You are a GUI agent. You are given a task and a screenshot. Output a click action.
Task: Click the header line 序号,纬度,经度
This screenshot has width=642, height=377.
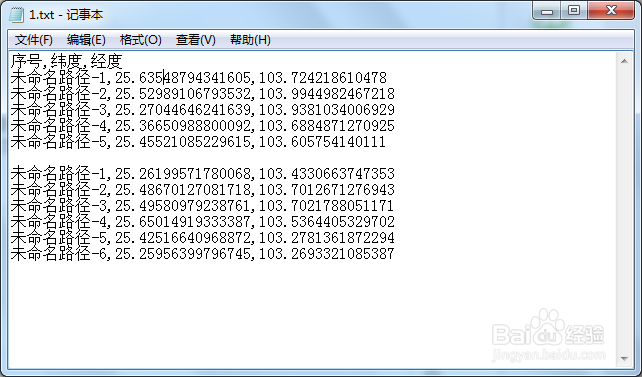(x=66, y=61)
